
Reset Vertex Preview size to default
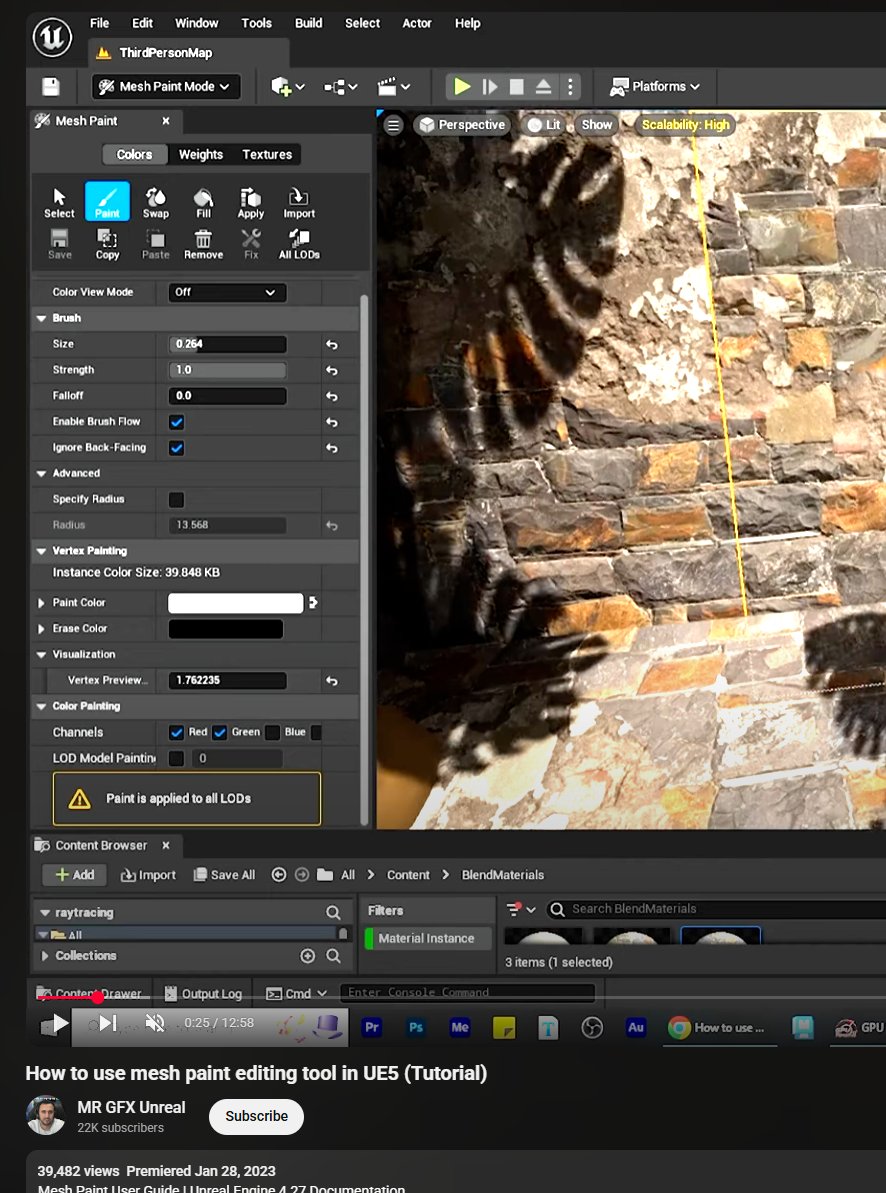332,681
